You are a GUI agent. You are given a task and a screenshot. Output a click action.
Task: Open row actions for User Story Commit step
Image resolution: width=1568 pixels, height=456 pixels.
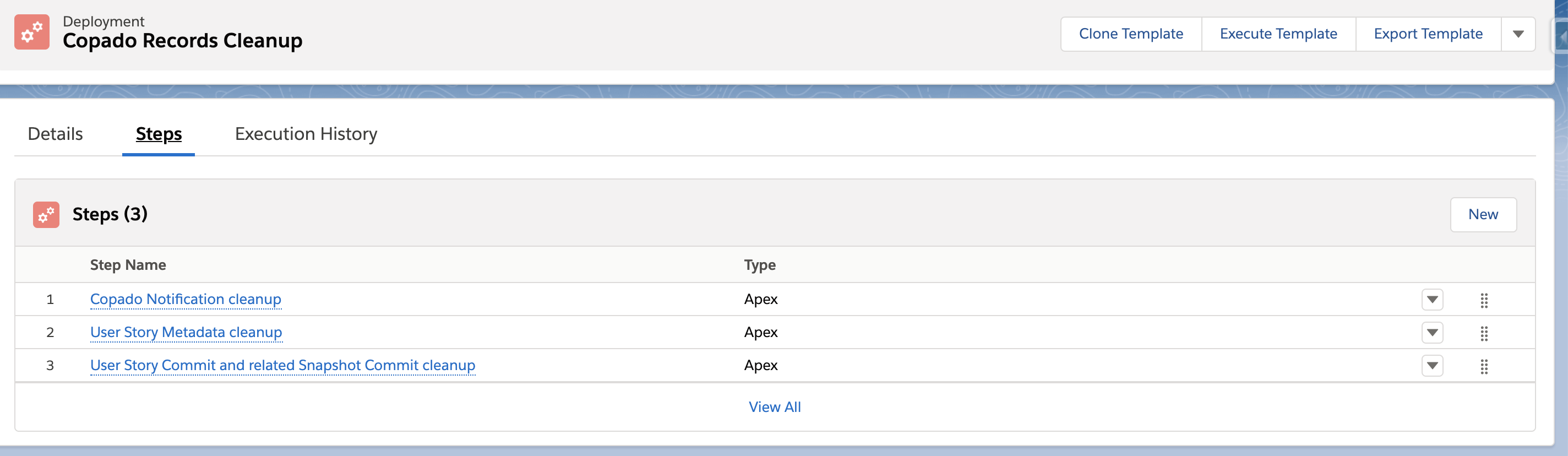(x=1432, y=365)
